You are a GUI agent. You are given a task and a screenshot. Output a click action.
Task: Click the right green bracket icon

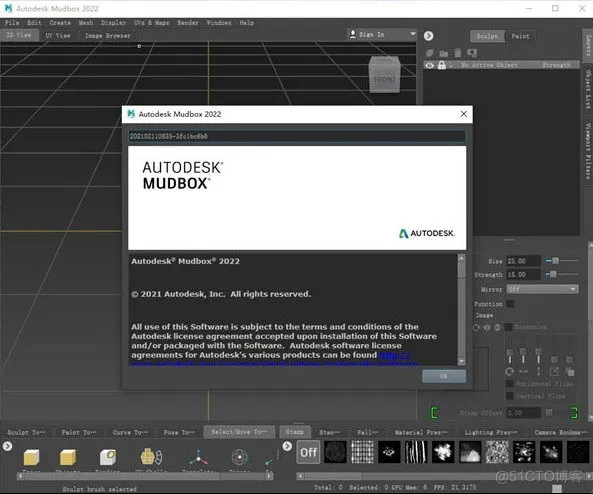[x=574, y=413]
